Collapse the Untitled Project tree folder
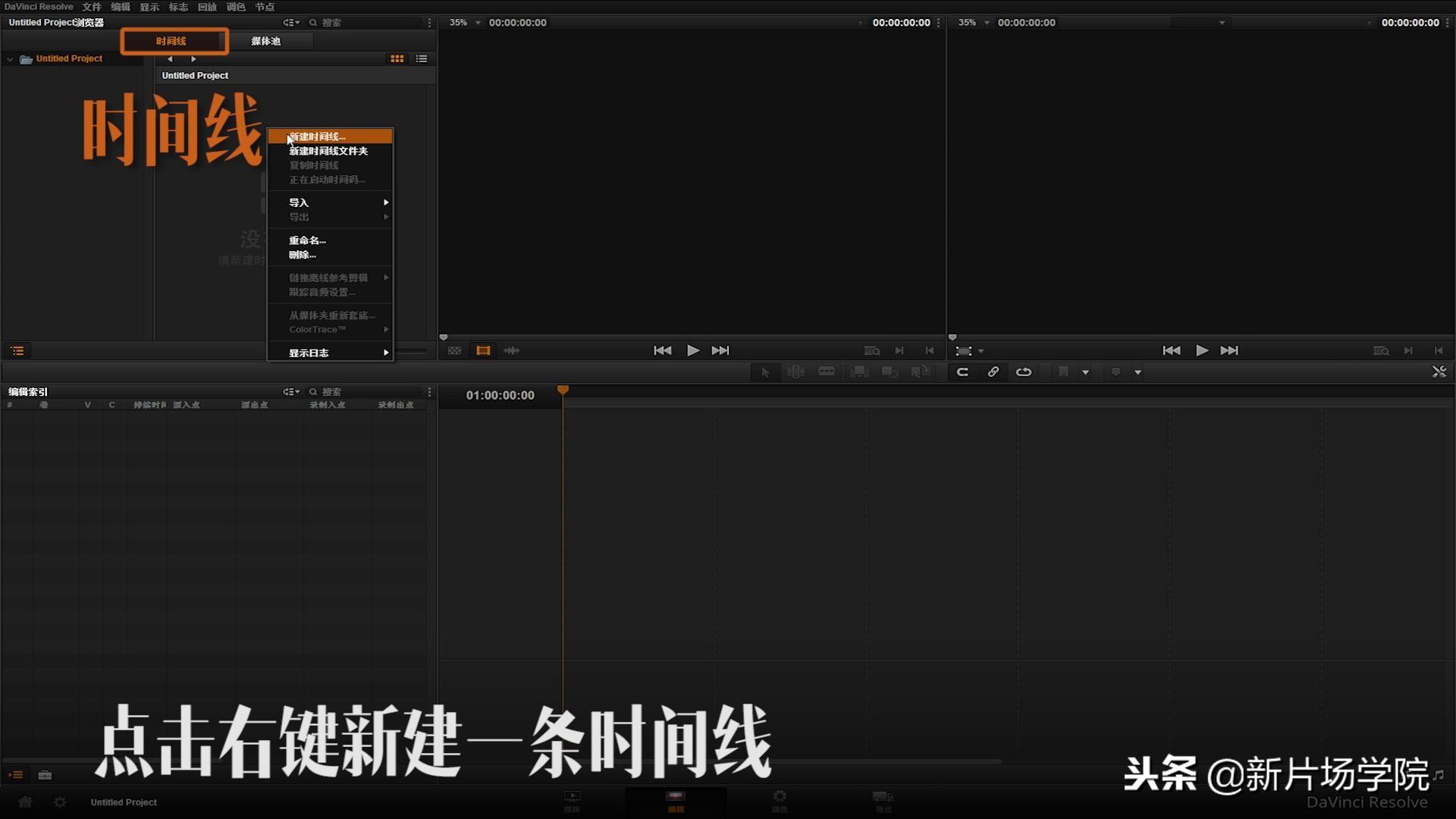 tap(10, 59)
